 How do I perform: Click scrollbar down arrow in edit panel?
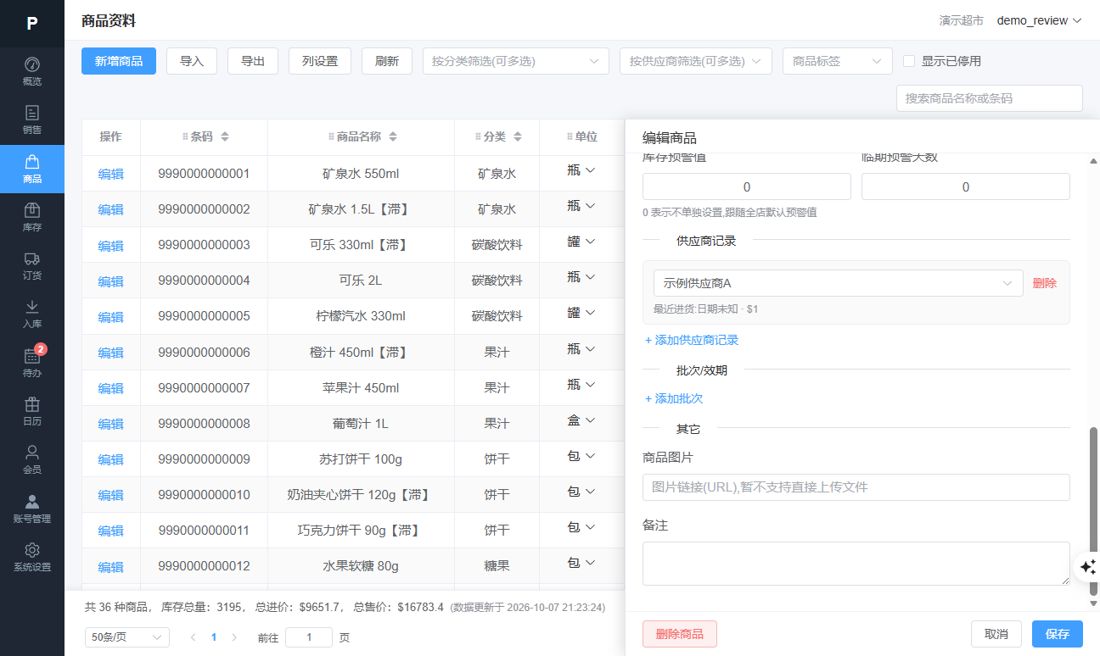pyautogui.click(x=1093, y=603)
